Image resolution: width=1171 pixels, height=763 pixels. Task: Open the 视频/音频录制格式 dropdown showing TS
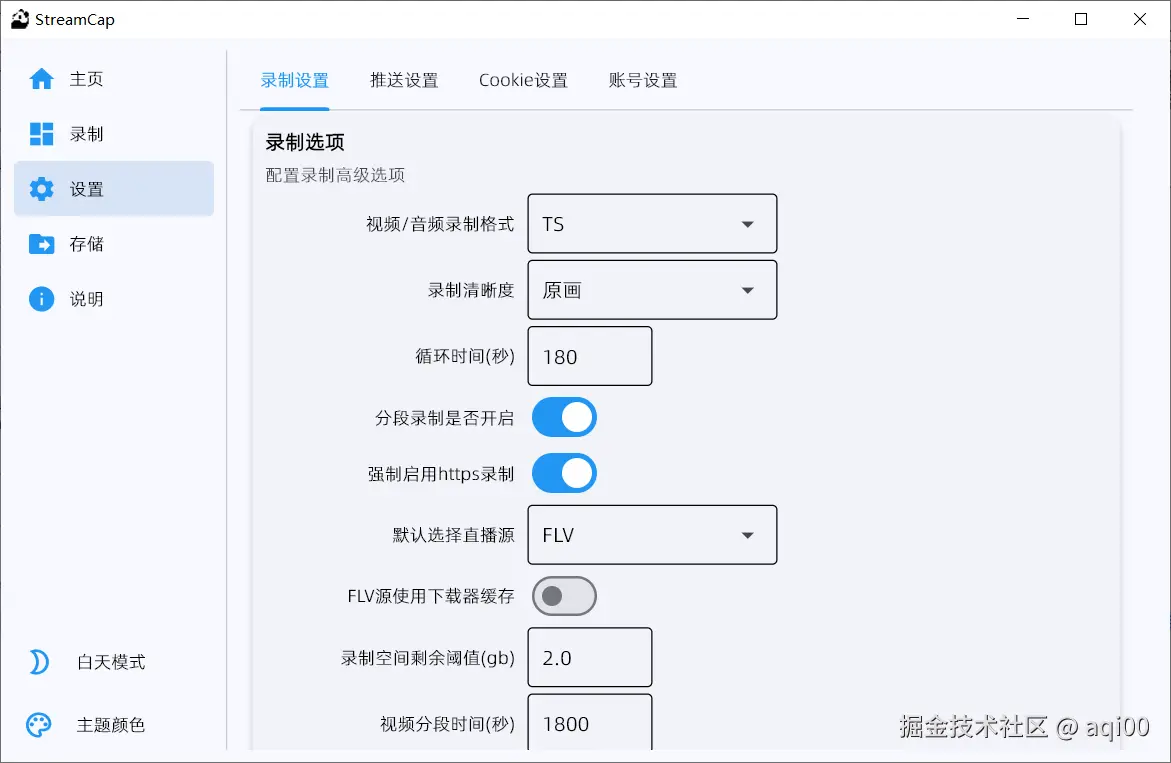pyautogui.click(x=652, y=224)
